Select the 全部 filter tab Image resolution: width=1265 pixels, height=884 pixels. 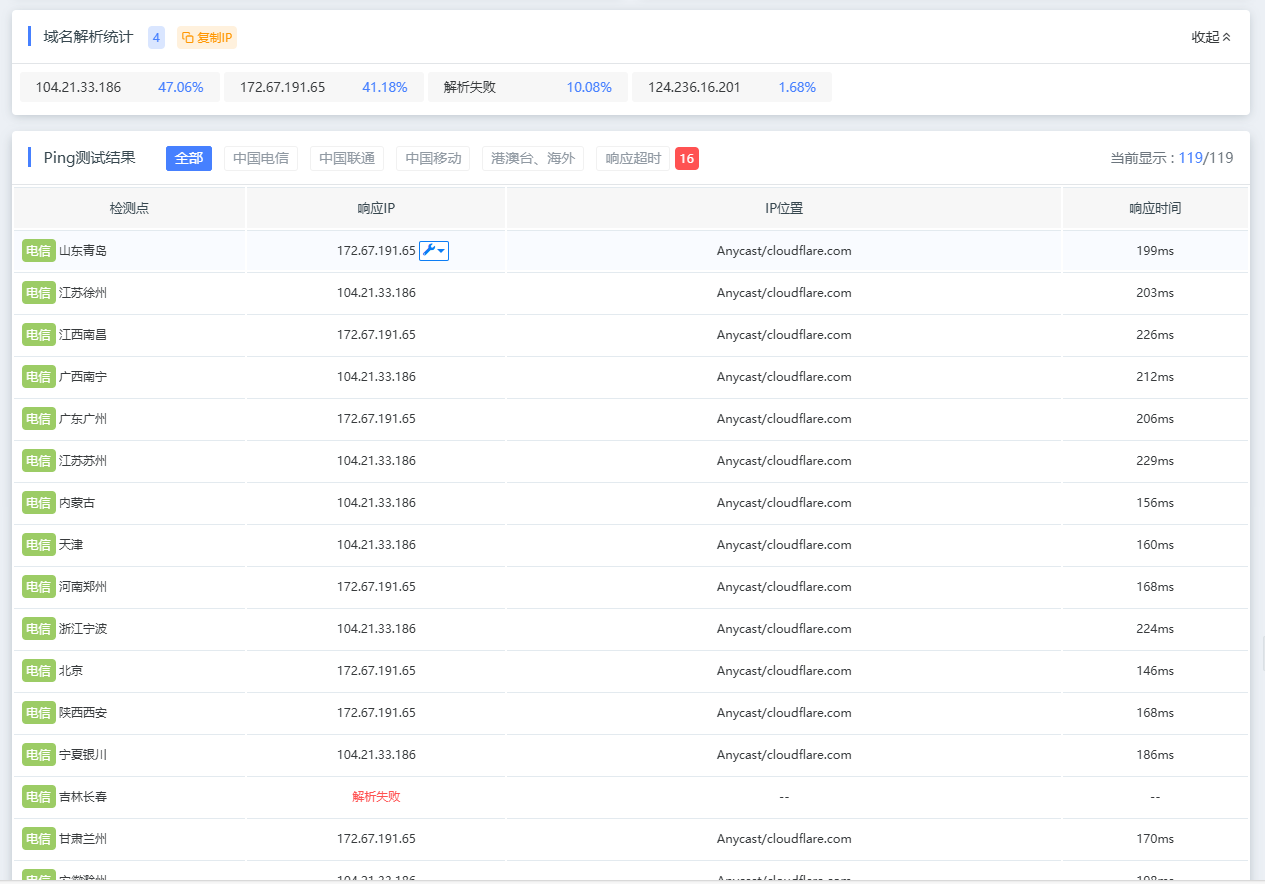(189, 158)
